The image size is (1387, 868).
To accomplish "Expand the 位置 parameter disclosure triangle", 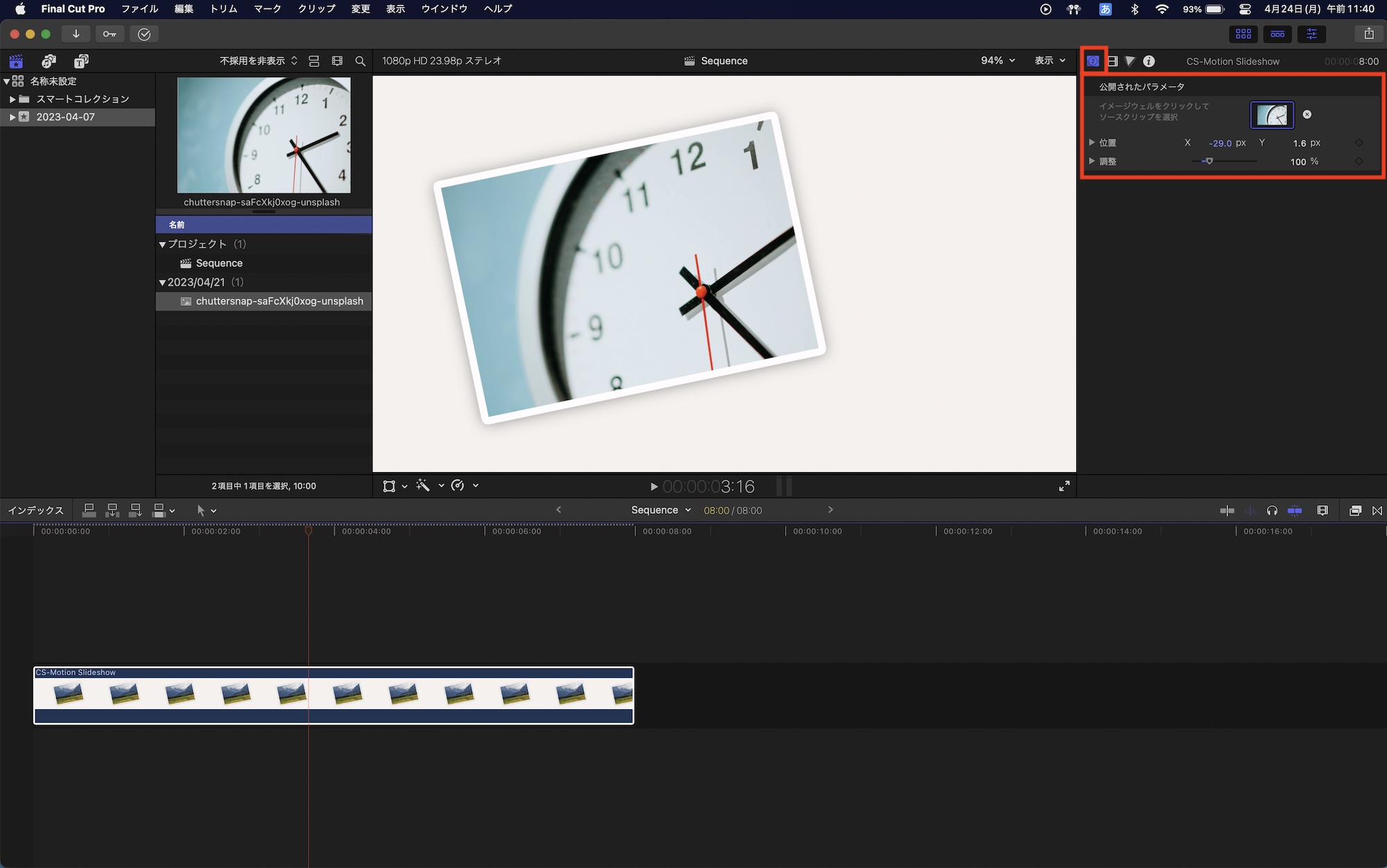I will (x=1092, y=143).
